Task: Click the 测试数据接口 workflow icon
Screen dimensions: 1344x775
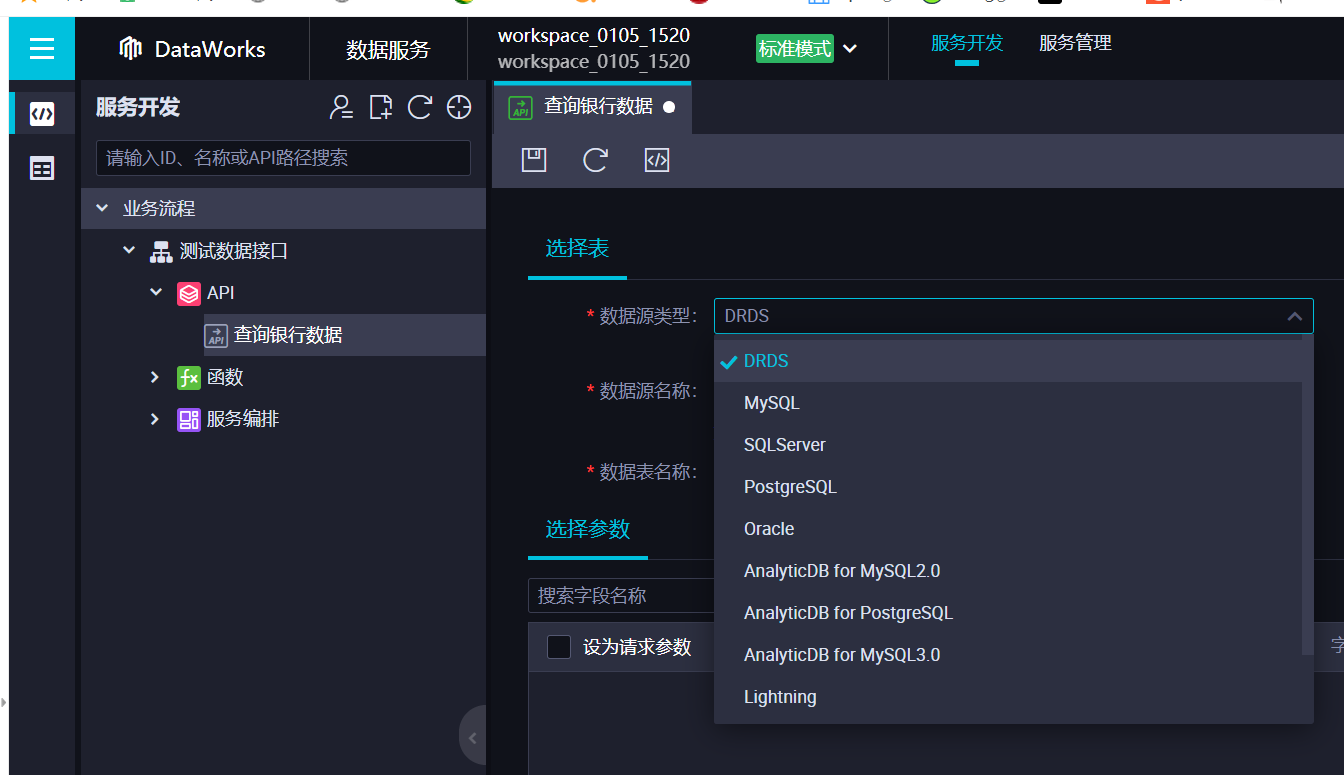Action: pyautogui.click(x=161, y=251)
